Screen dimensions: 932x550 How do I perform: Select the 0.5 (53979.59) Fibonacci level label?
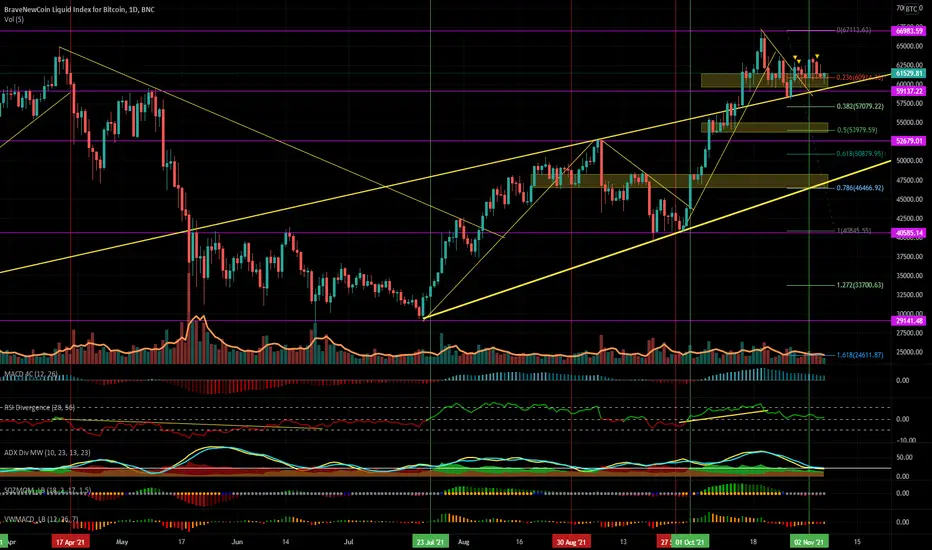pos(857,130)
